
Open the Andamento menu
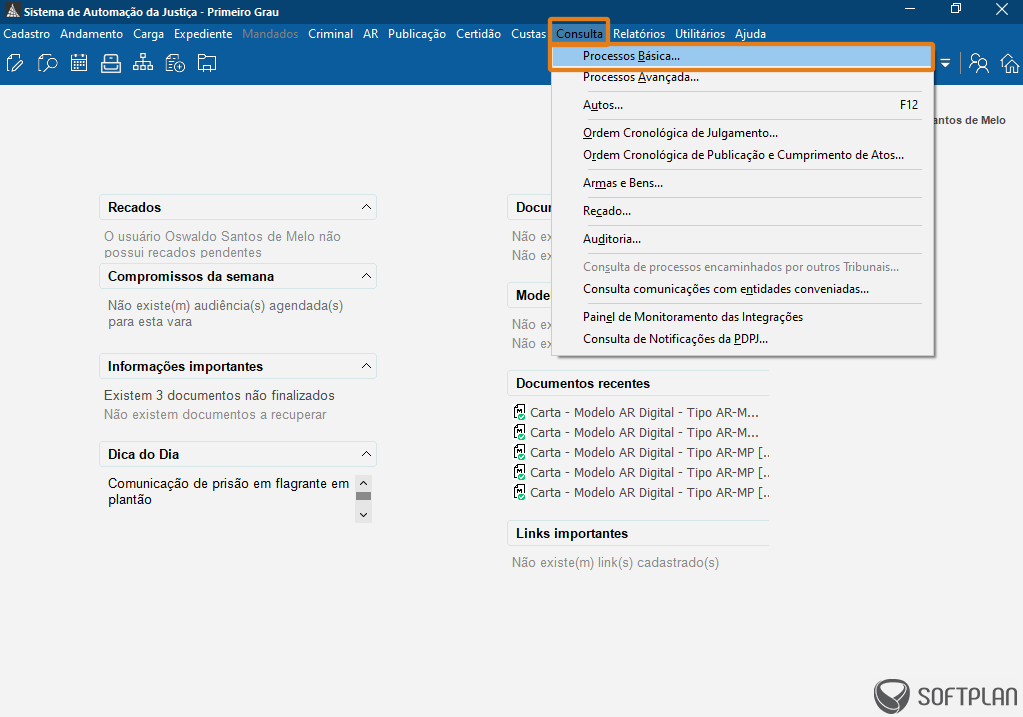[91, 34]
